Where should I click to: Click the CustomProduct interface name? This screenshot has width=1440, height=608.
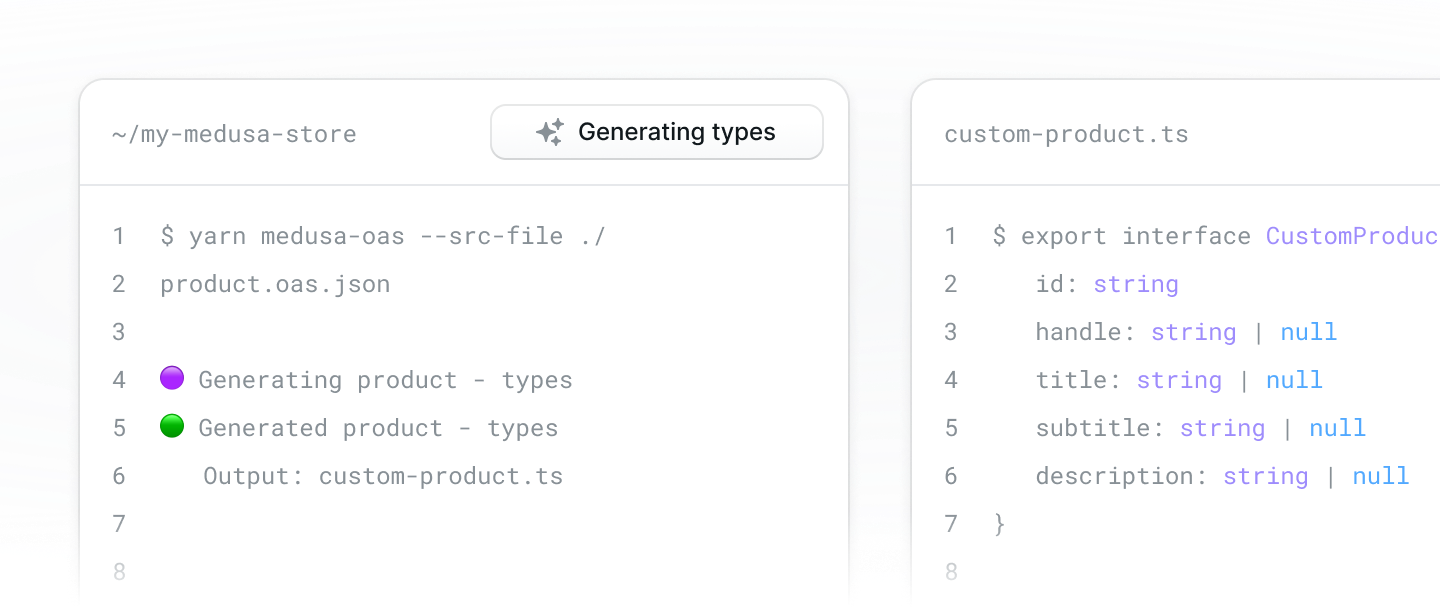tap(1353, 236)
